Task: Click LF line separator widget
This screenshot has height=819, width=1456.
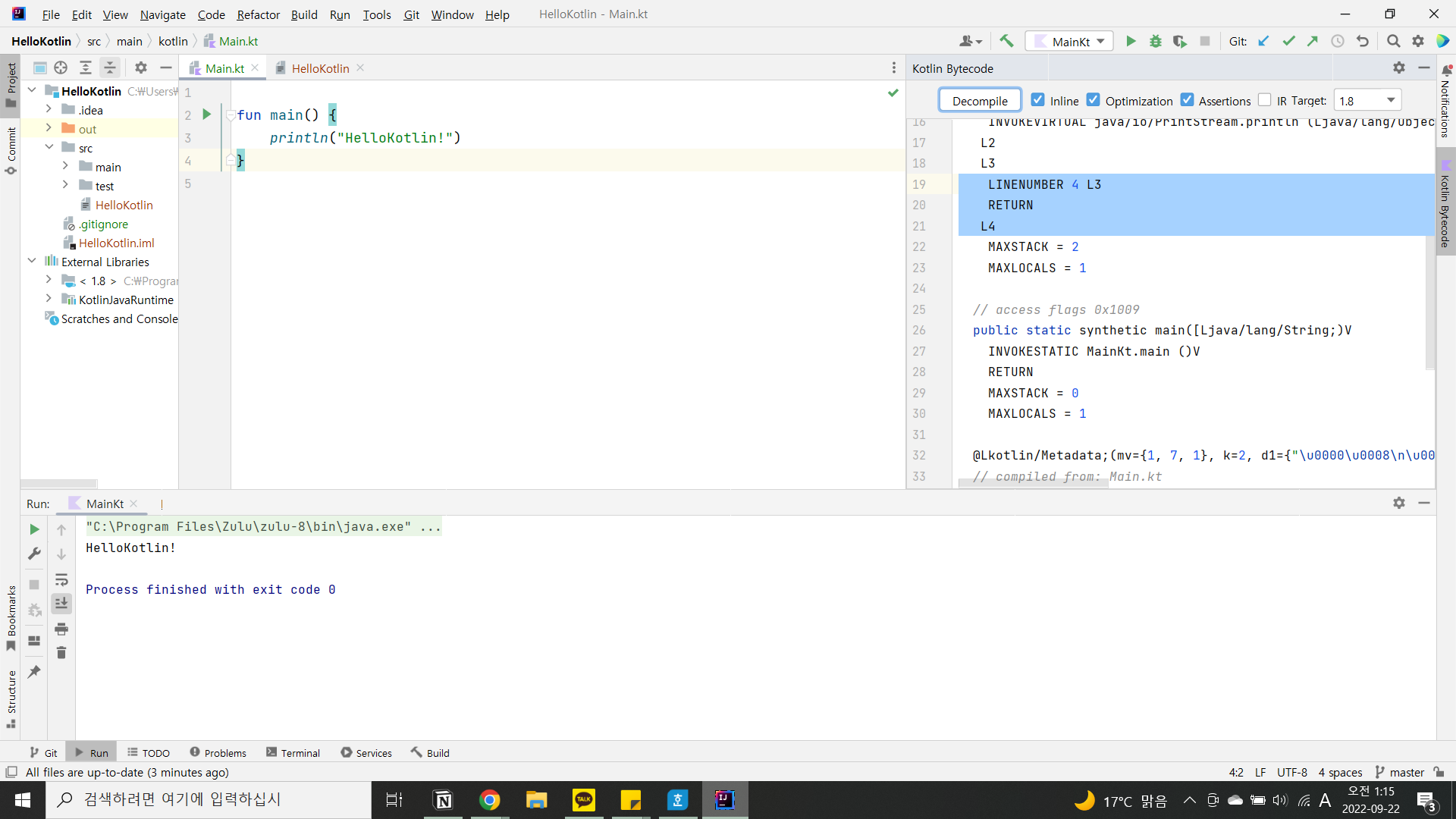Action: 1260,772
